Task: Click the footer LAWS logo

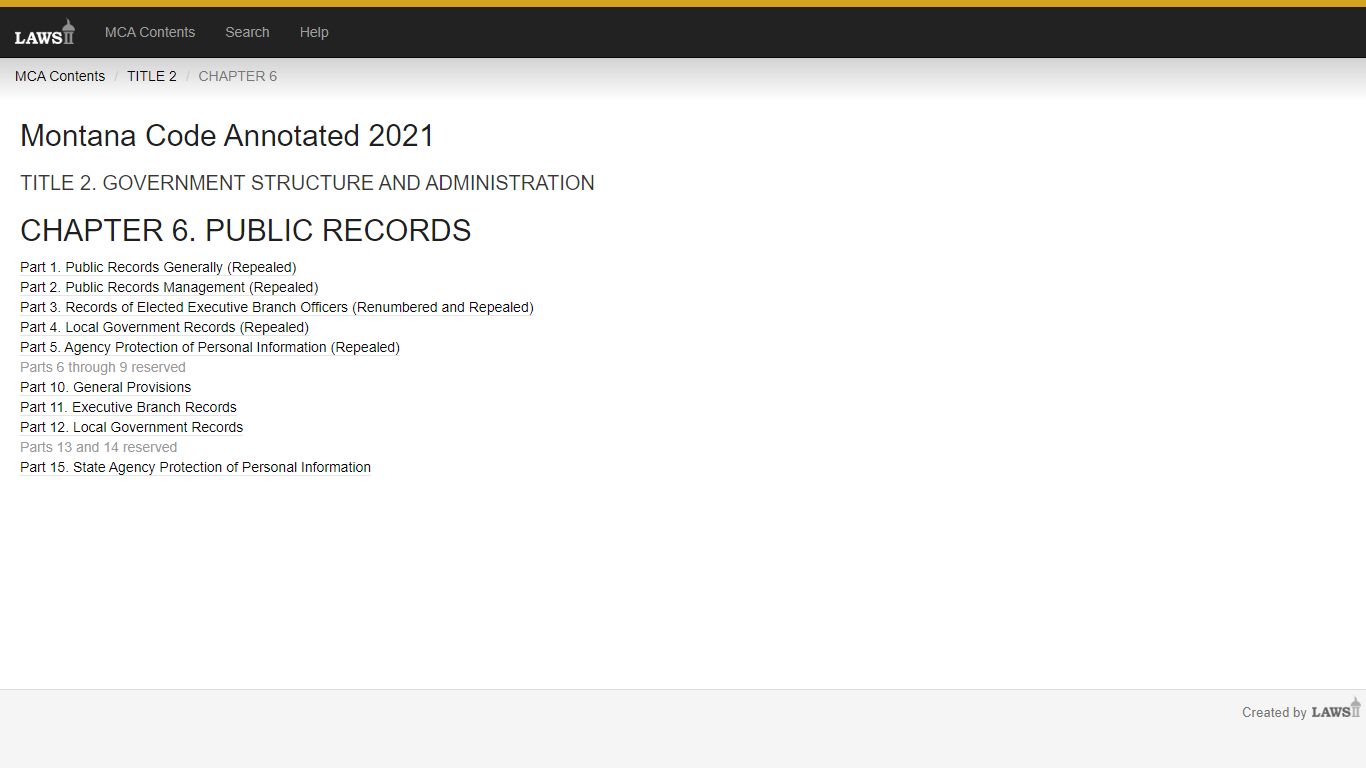Action: point(1336,709)
